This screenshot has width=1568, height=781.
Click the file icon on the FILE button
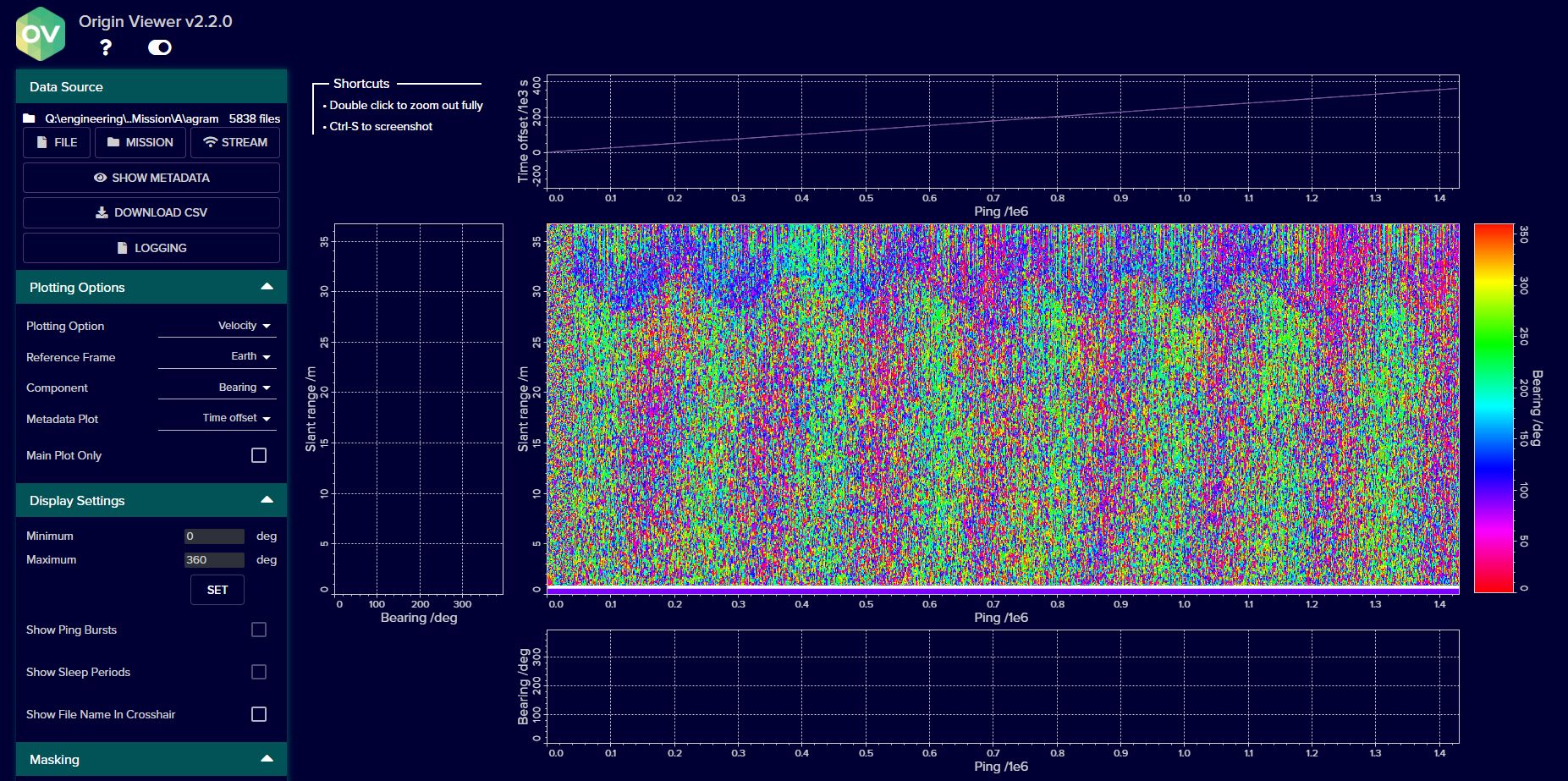41,142
